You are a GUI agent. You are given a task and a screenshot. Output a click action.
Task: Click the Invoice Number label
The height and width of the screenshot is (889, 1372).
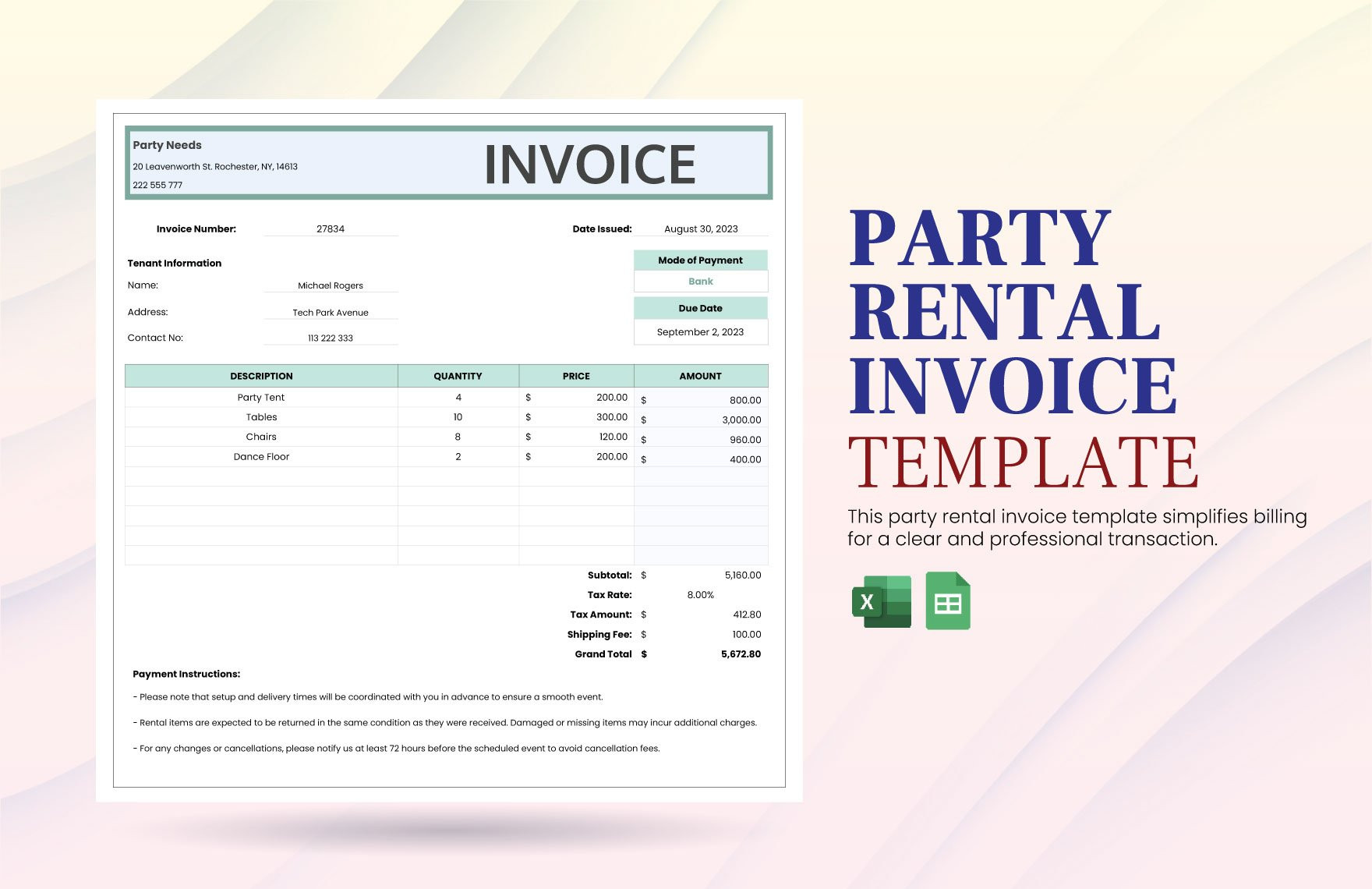tap(196, 229)
